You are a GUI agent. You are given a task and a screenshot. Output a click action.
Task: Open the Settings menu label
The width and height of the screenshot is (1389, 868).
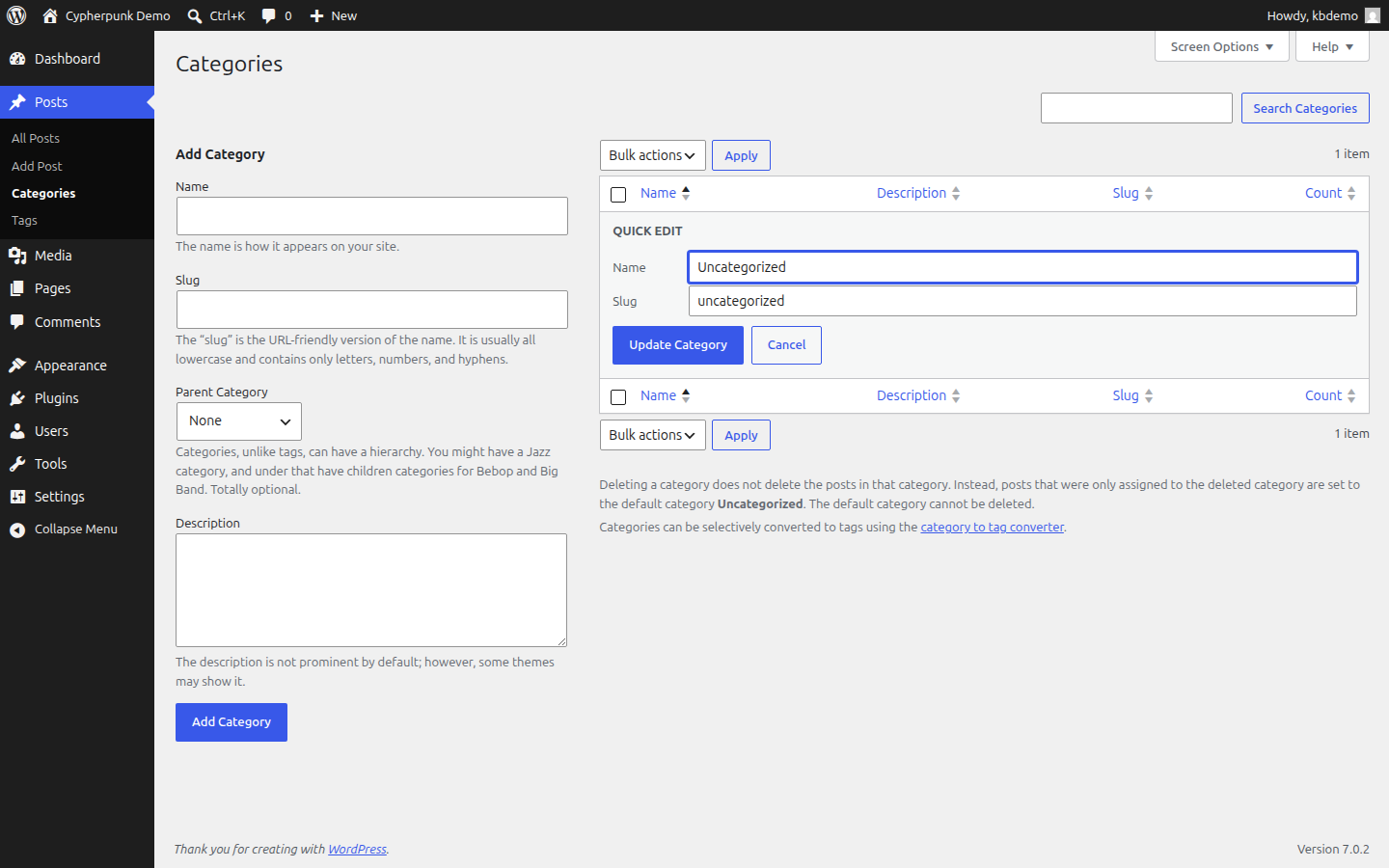coord(60,497)
